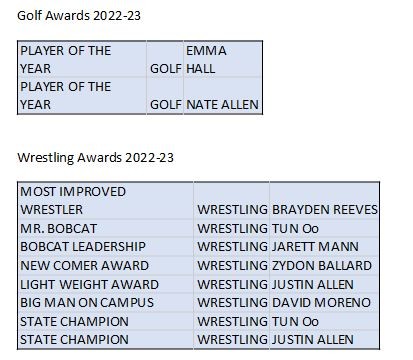Screen dimensions: 413x360
Task: Click the NEW COMER AWARD cell
Action: click(x=105, y=265)
